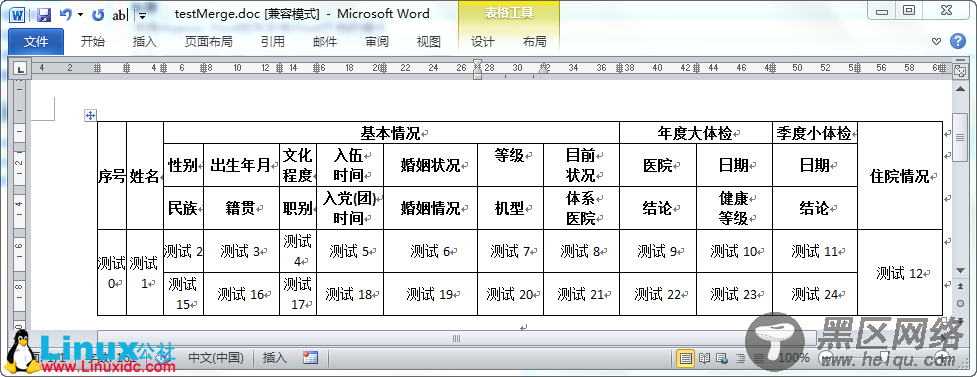The image size is (977, 377).
Task: Click the 中文(中国) language indicator
Action: pos(216,358)
